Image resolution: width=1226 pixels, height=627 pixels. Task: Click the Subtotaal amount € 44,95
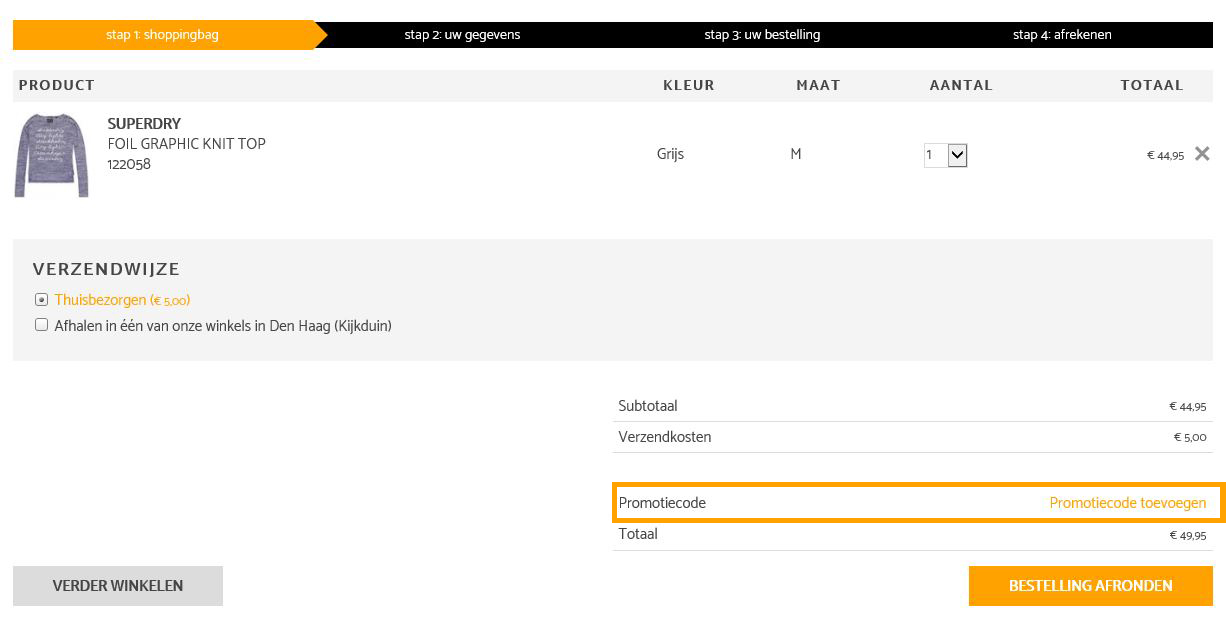1187,407
